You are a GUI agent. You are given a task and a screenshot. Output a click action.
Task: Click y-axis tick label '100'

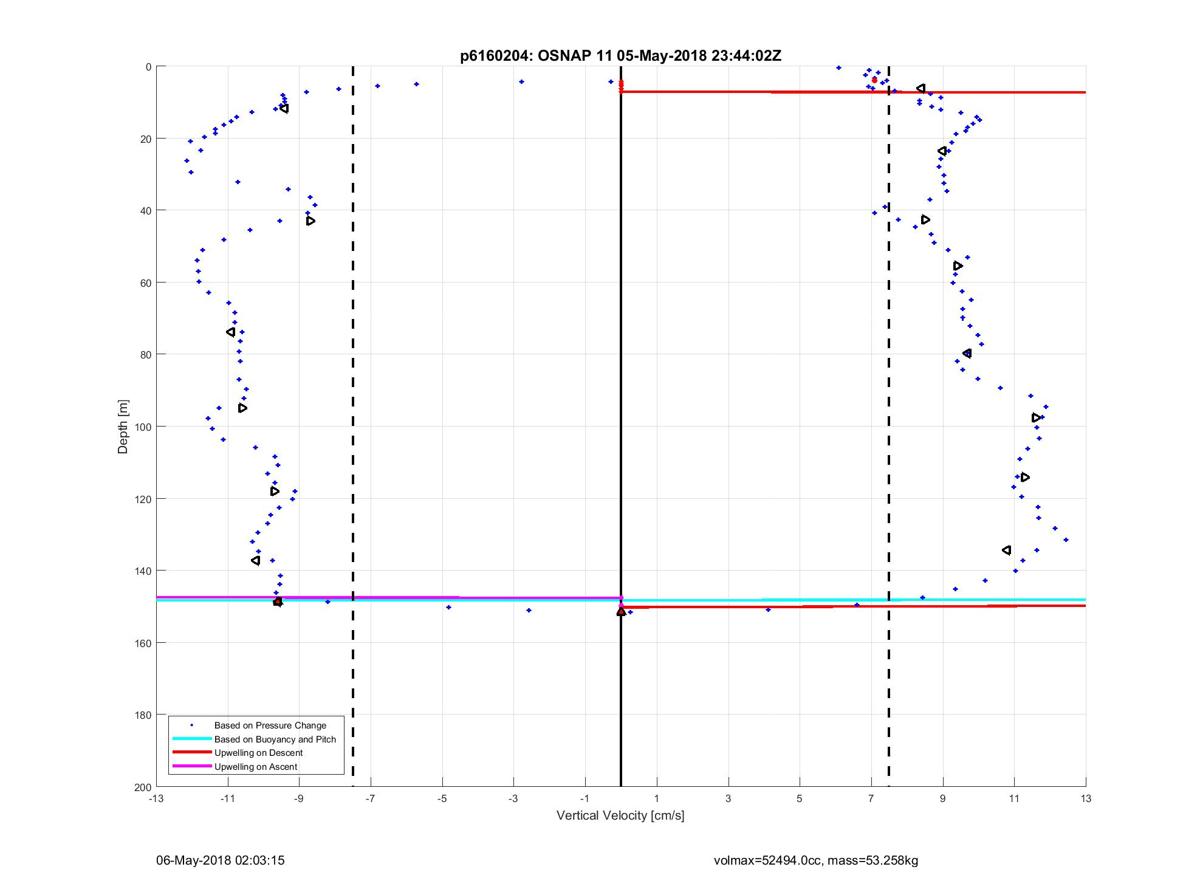pos(142,427)
